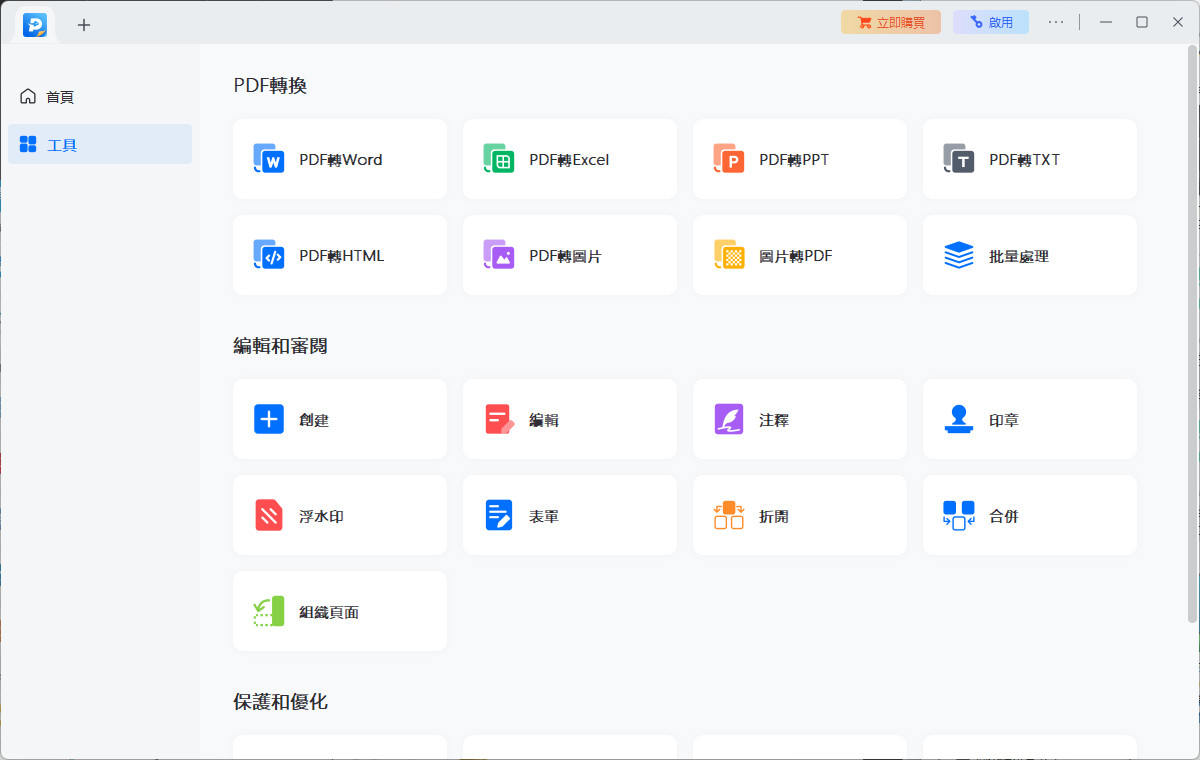
Task: Click the 批量處理 label text
Action: 1019,256
